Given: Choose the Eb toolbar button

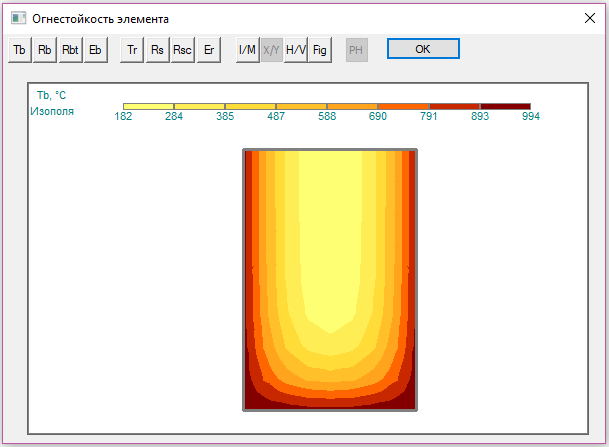Looking at the screenshot, I should click(96, 50).
